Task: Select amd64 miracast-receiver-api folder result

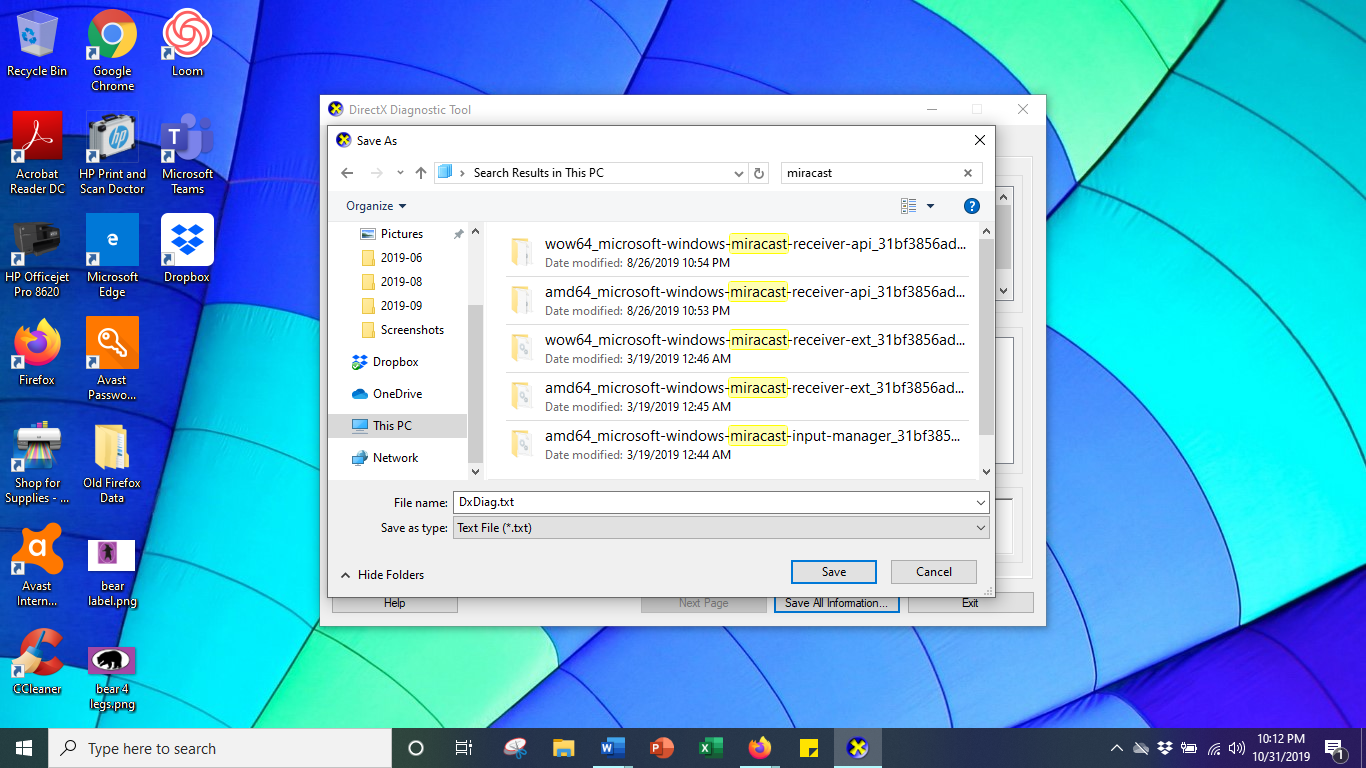Action: point(737,301)
